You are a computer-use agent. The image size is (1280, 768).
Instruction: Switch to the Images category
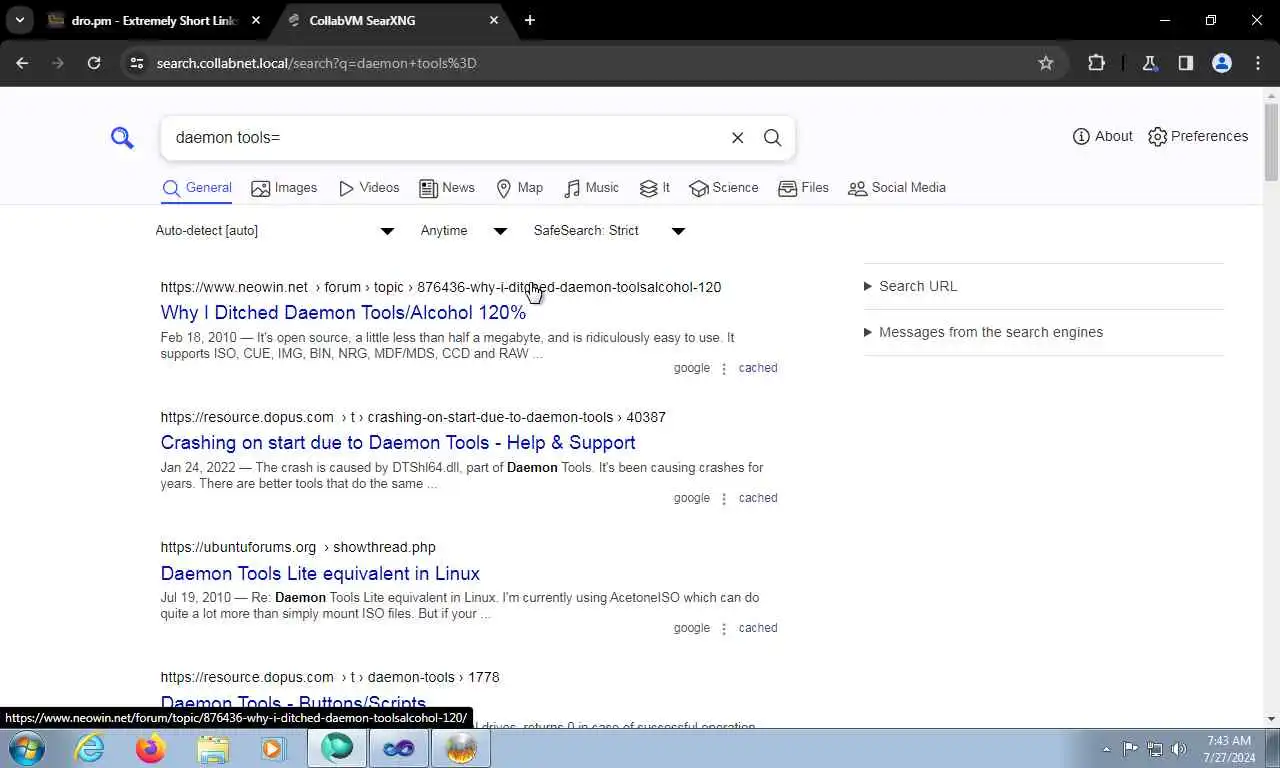tap(284, 188)
